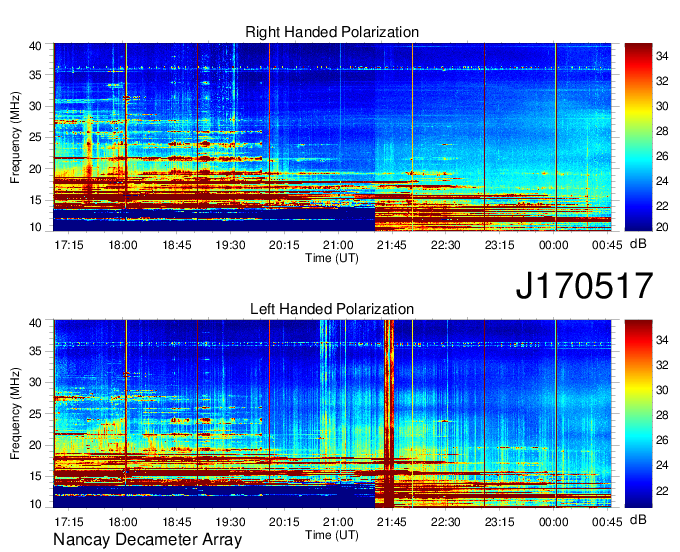Click "23:15" time tick on Right Handed plot
The height and width of the screenshot is (552, 680).
(499, 245)
